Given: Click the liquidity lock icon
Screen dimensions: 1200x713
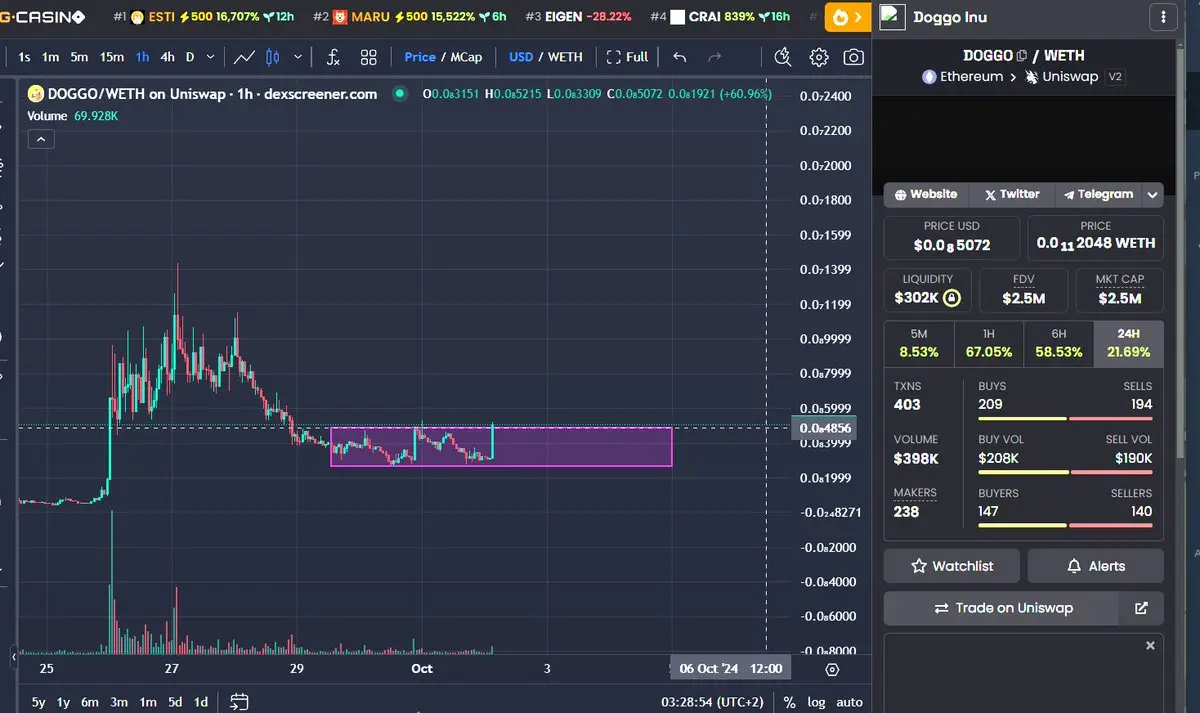Looking at the screenshot, I should click(x=952, y=297).
